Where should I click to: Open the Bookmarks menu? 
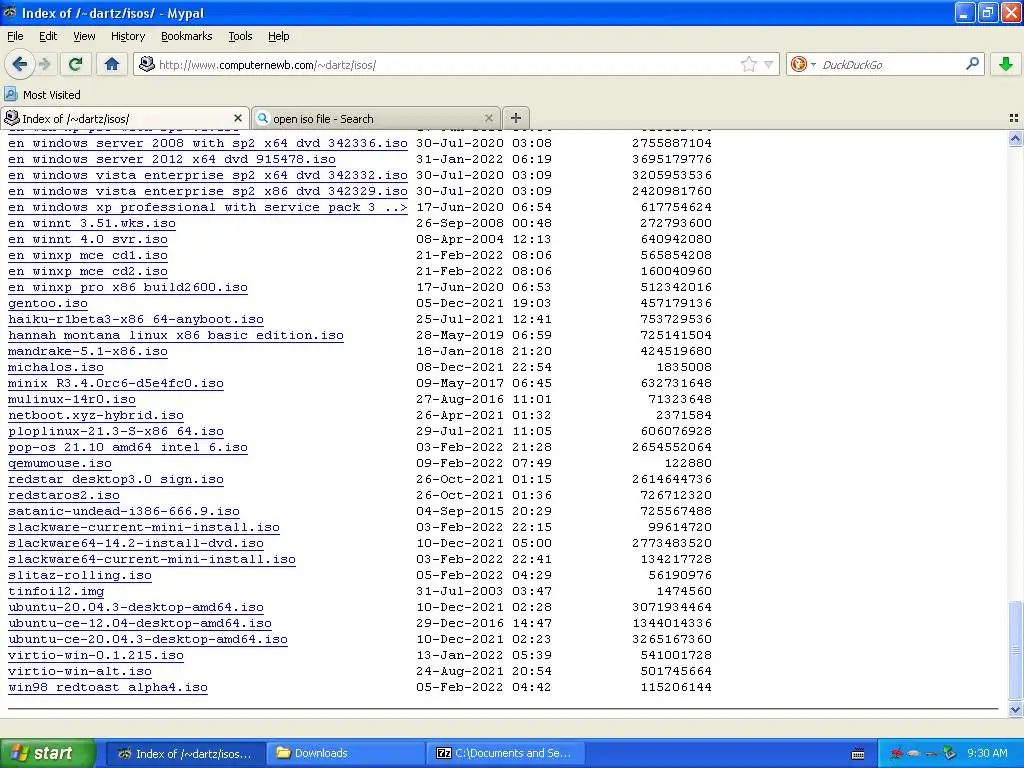coord(186,36)
